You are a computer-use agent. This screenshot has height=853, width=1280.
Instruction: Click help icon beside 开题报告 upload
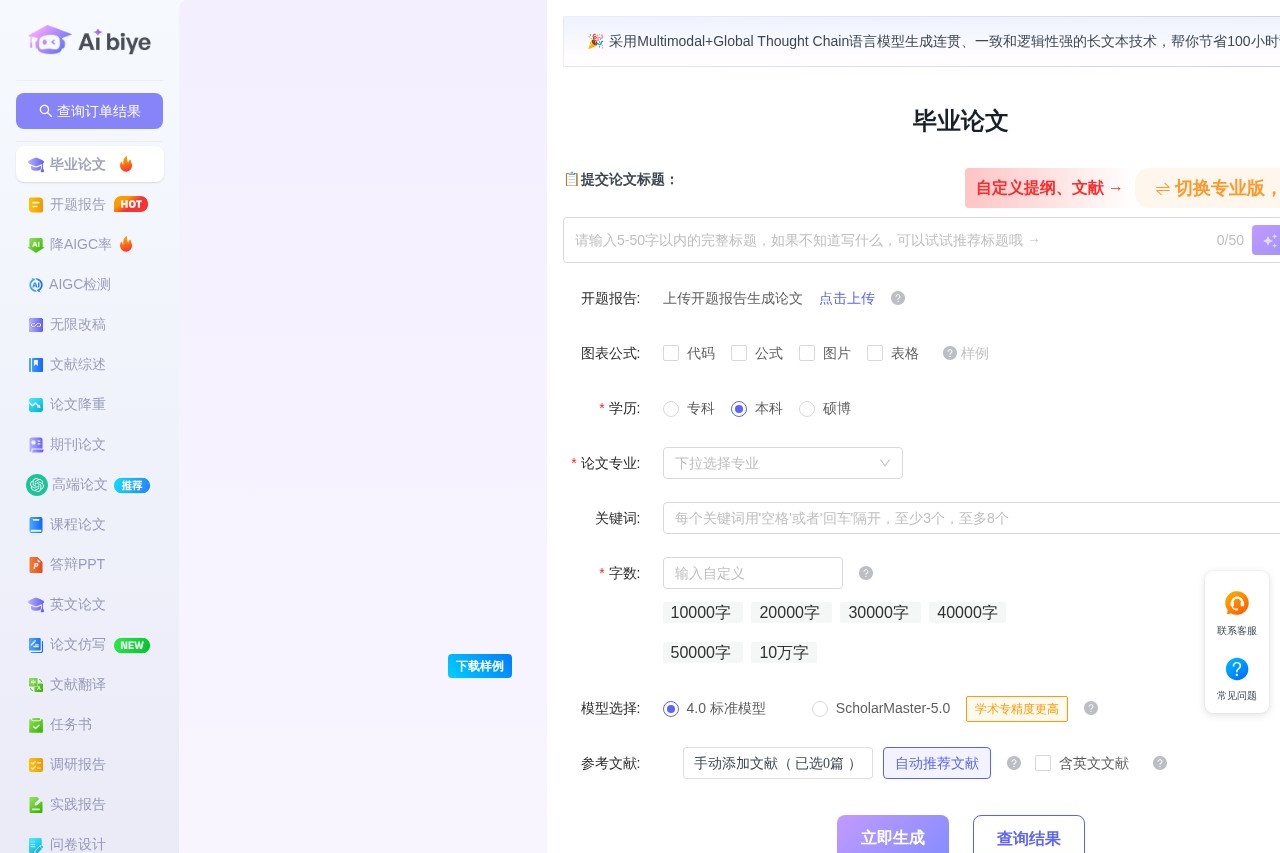pyautogui.click(x=898, y=298)
